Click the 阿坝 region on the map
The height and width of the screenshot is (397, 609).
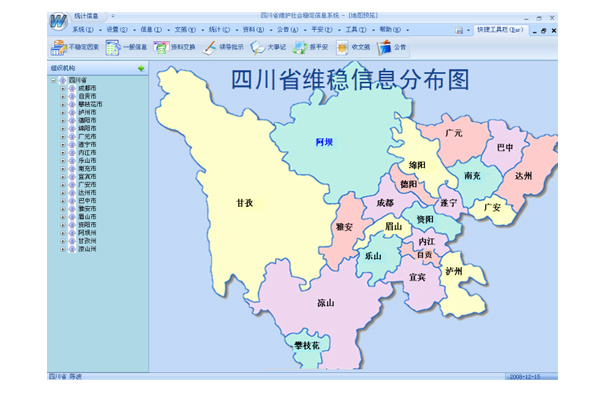point(324,142)
